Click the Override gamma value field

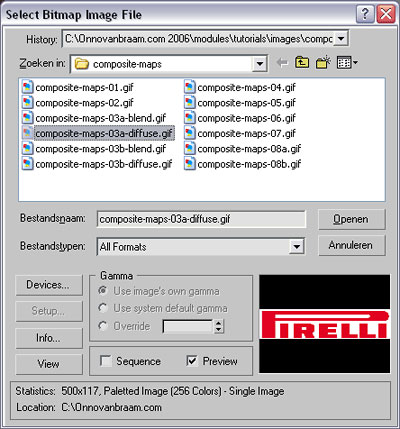point(188,326)
